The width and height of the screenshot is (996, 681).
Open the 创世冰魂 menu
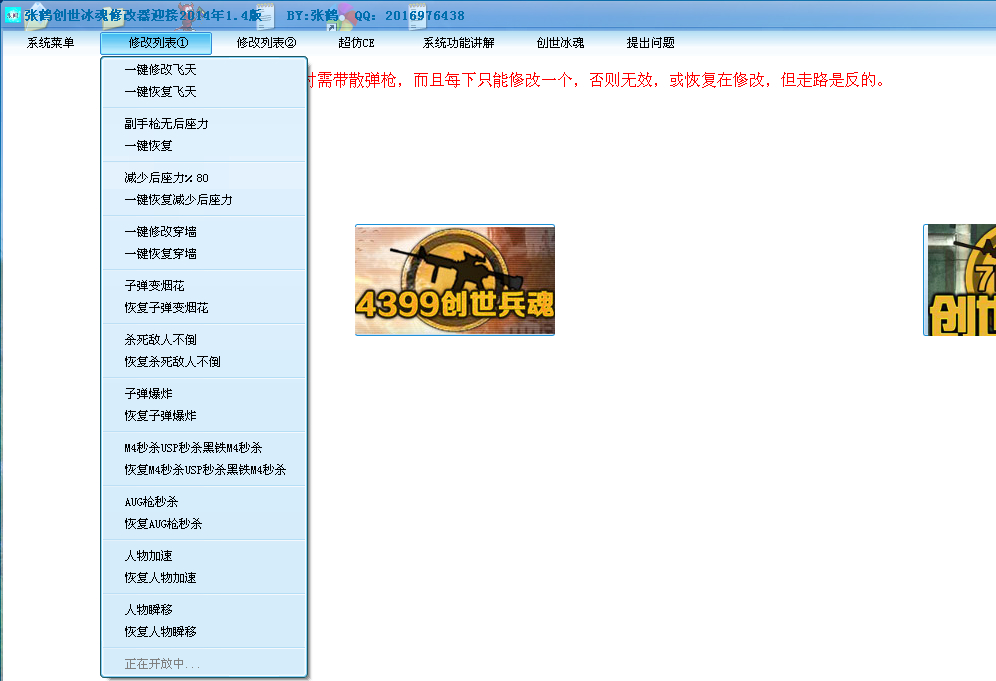tap(560, 43)
